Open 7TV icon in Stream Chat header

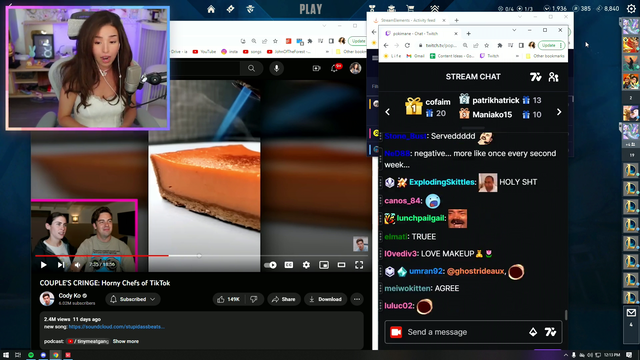coord(536,77)
